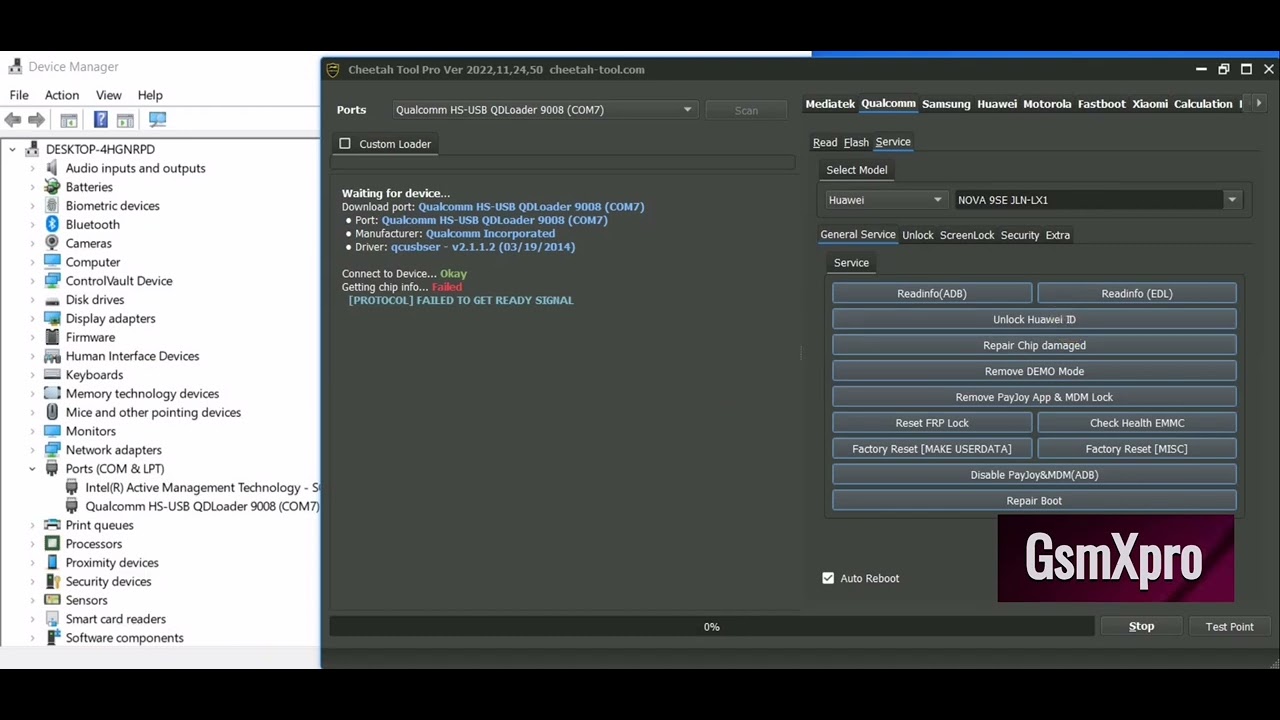Click the Bluetooth category icon
This screenshot has height=720, width=1280.
(52, 225)
